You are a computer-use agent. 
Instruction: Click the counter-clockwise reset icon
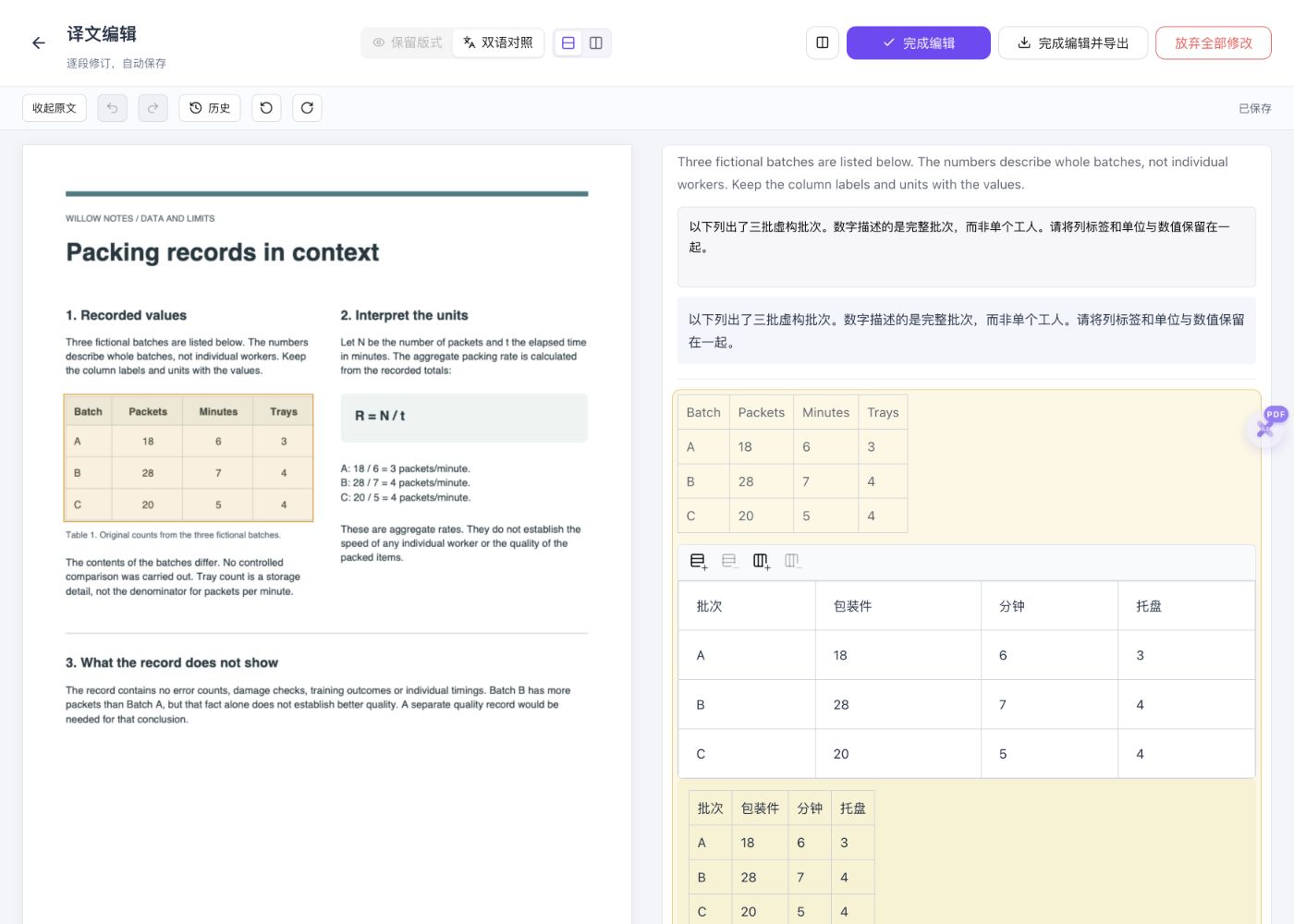point(266,108)
